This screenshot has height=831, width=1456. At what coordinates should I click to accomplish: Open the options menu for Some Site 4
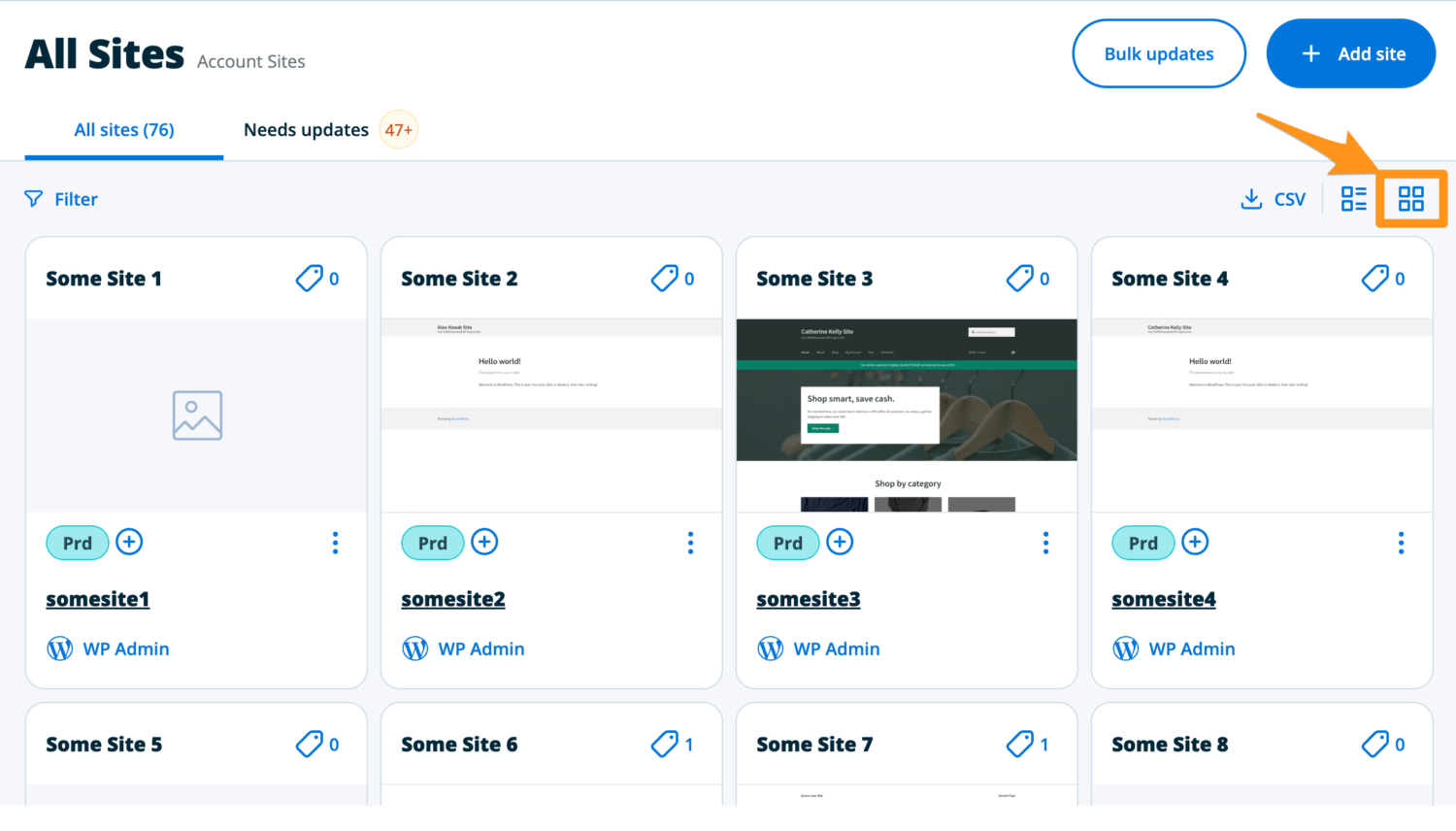(1401, 543)
